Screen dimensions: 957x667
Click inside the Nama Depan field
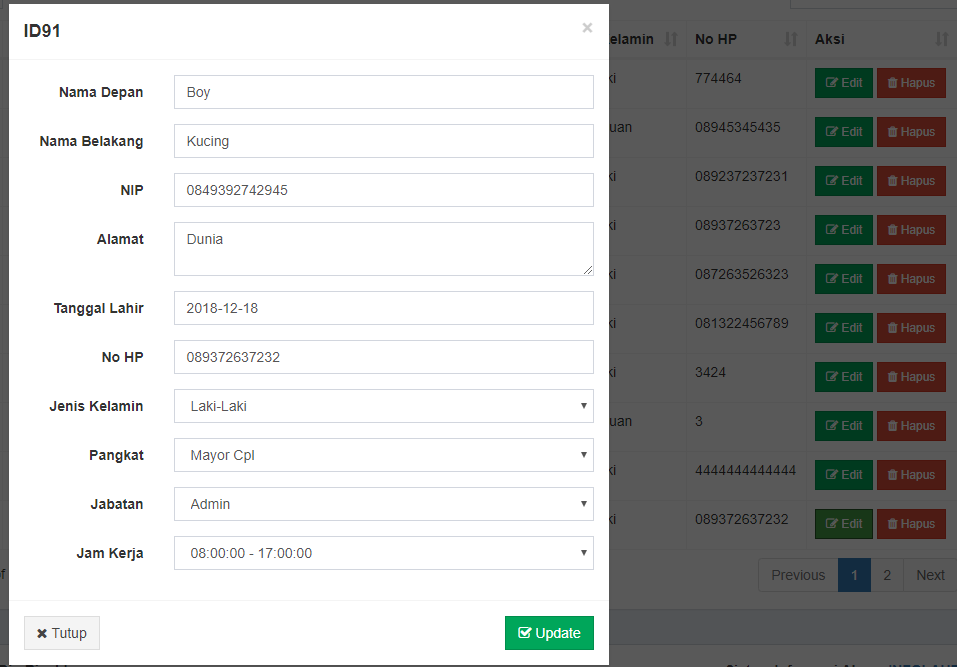[383, 92]
